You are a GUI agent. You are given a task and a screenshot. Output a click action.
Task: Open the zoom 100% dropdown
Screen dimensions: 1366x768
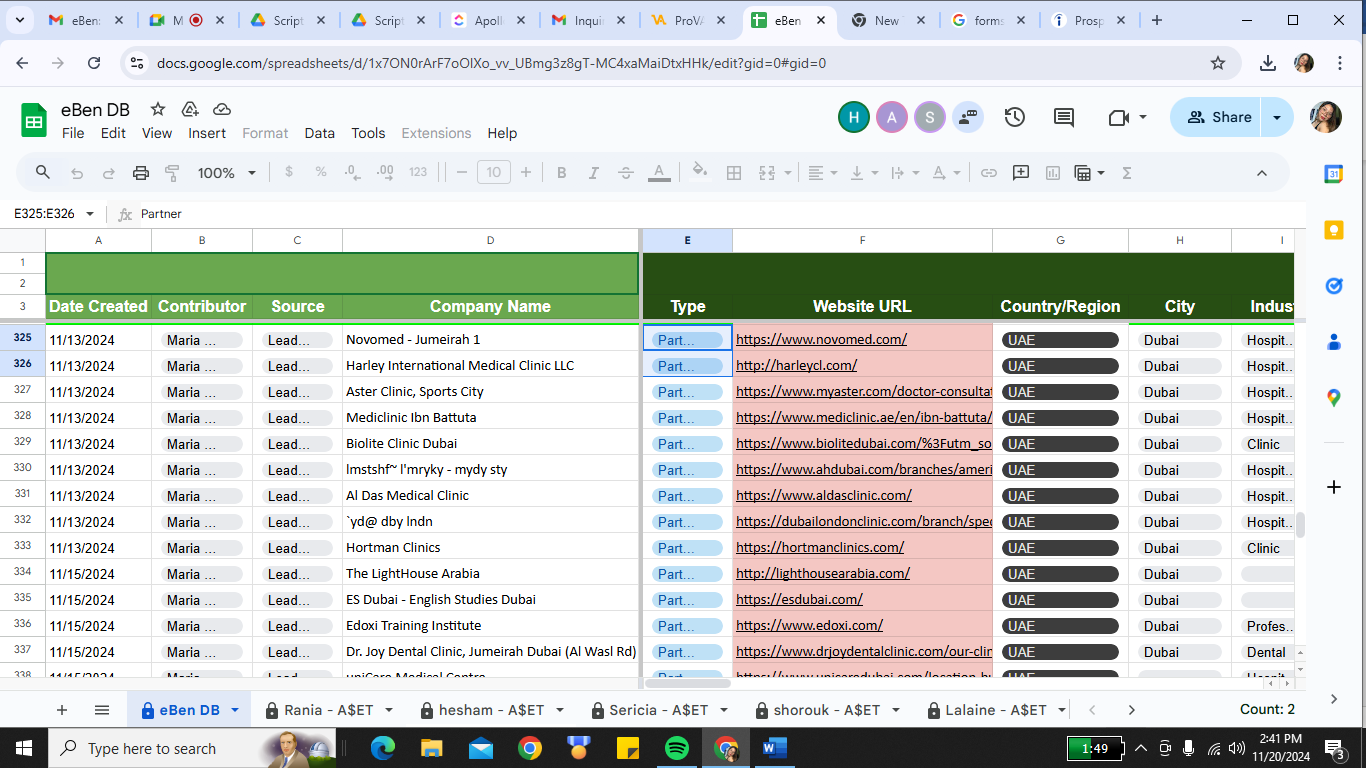(227, 173)
